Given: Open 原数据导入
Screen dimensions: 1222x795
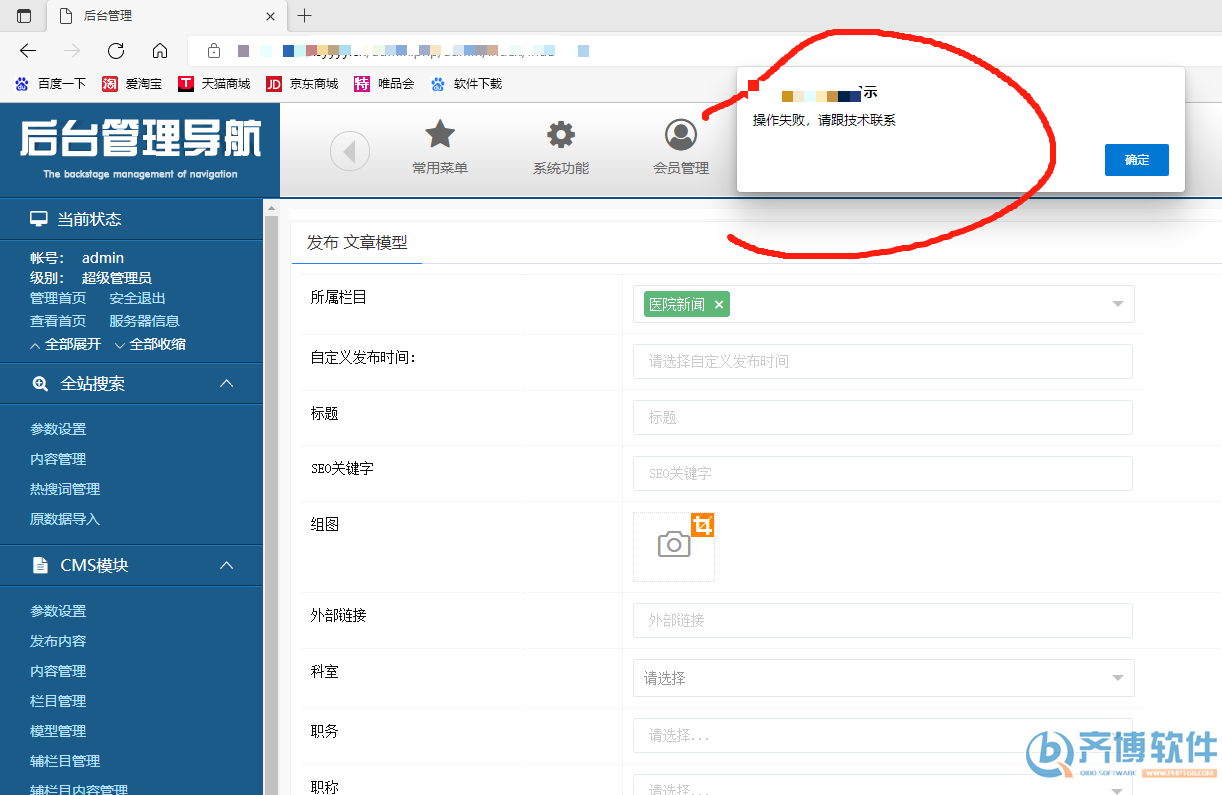Looking at the screenshot, I should 65,519.
